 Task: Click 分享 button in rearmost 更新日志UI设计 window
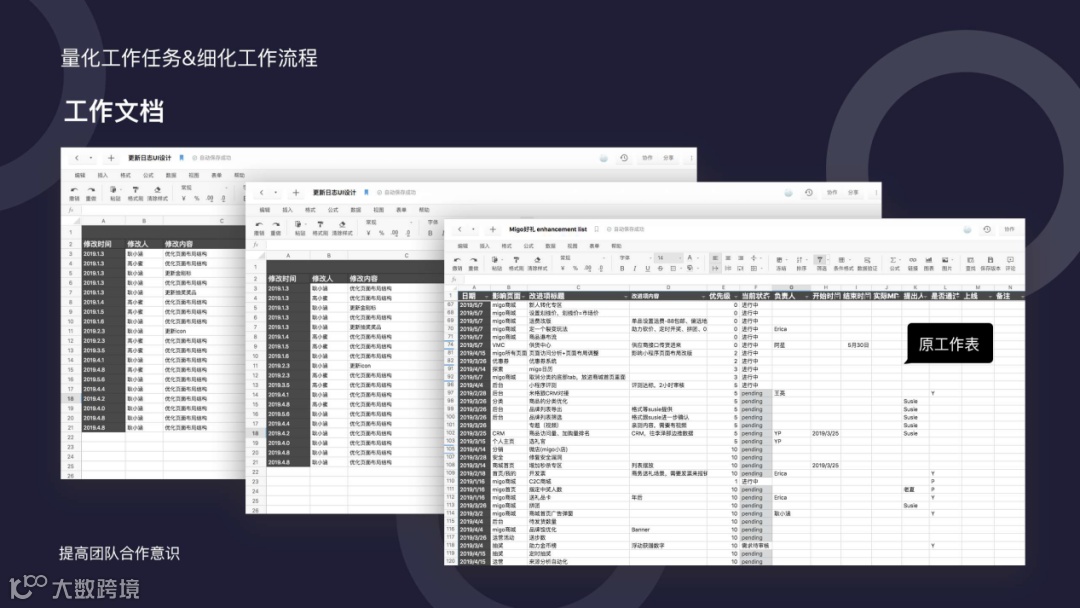[x=668, y=158]
